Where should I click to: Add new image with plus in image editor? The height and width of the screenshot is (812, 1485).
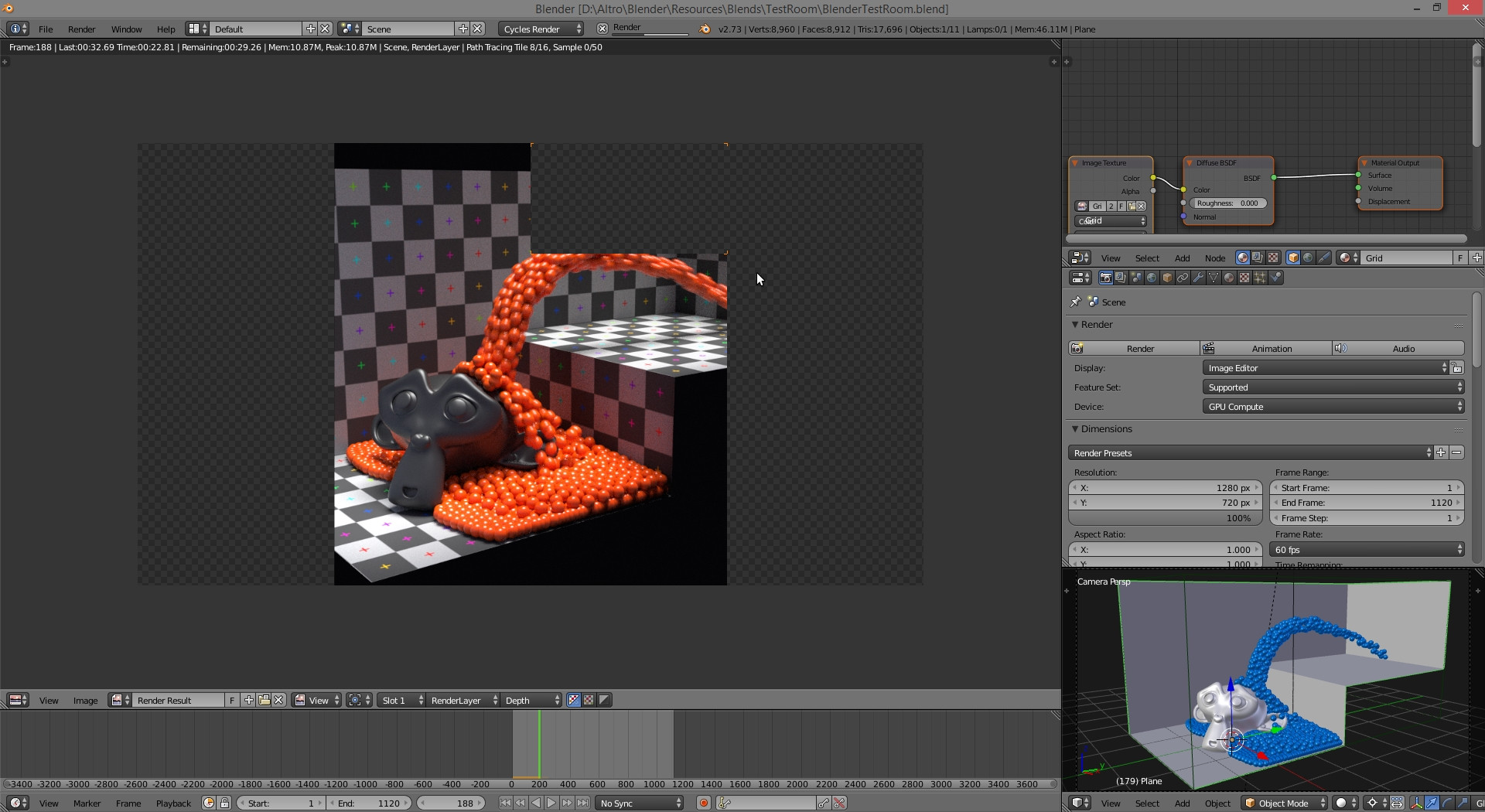(x=248, y=701)
